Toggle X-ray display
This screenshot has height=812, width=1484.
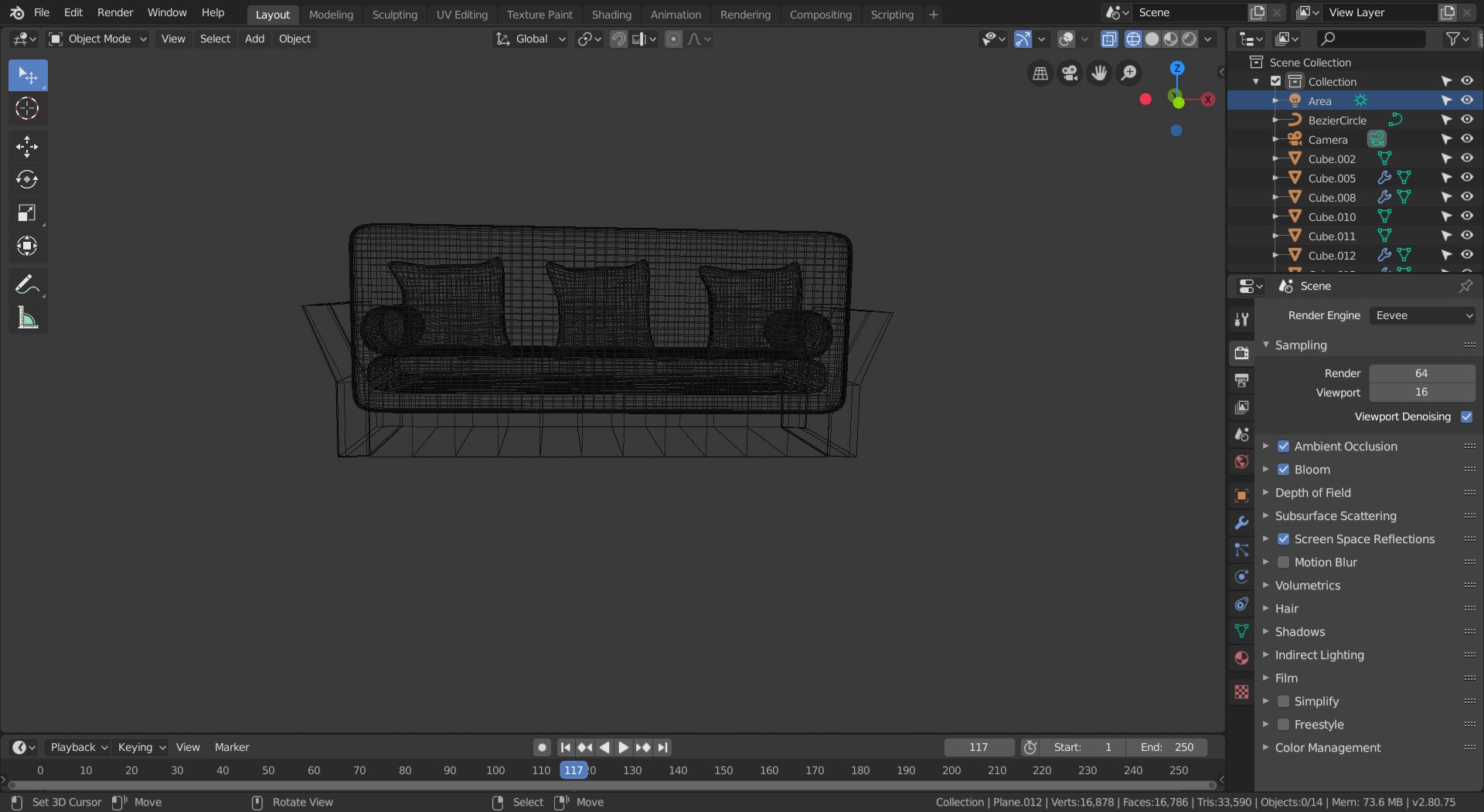coord(1109,39)
